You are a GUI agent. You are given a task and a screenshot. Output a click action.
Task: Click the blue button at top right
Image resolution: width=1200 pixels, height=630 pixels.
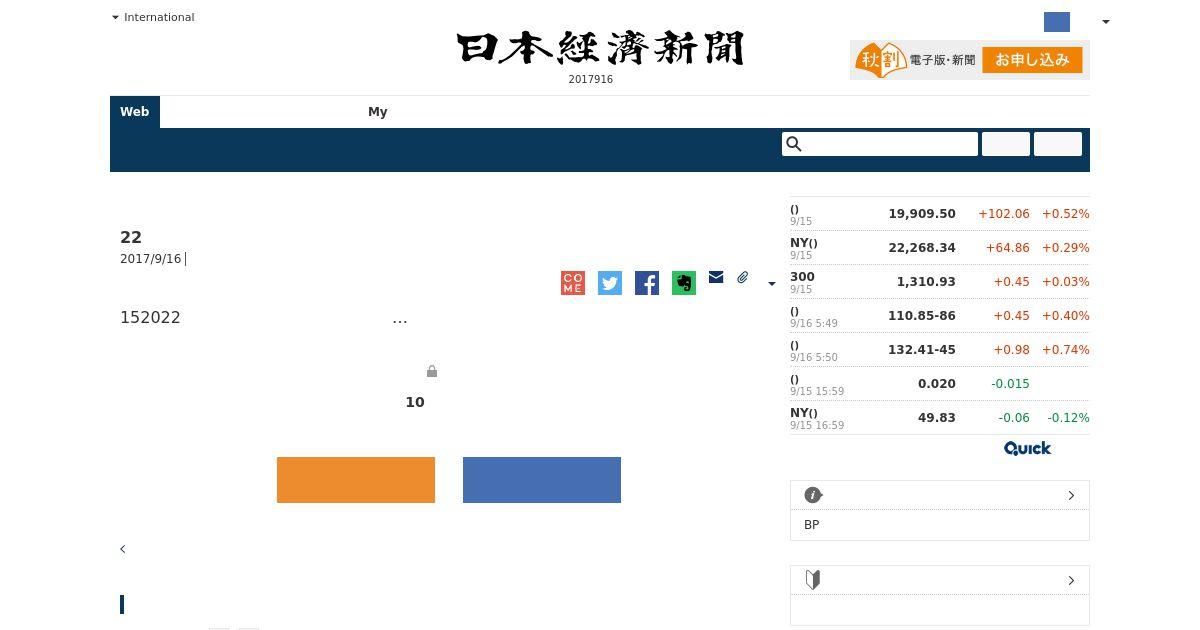pos(1057,22)
